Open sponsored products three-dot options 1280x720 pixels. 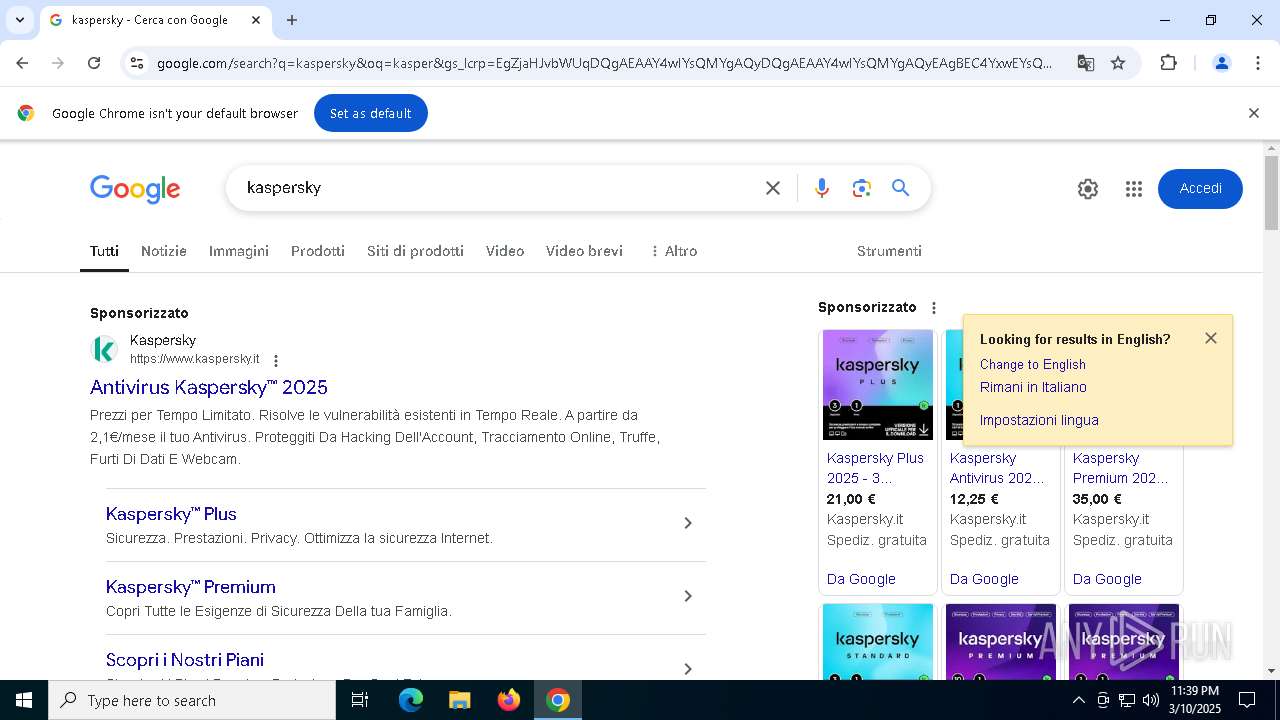click(934, 308)
